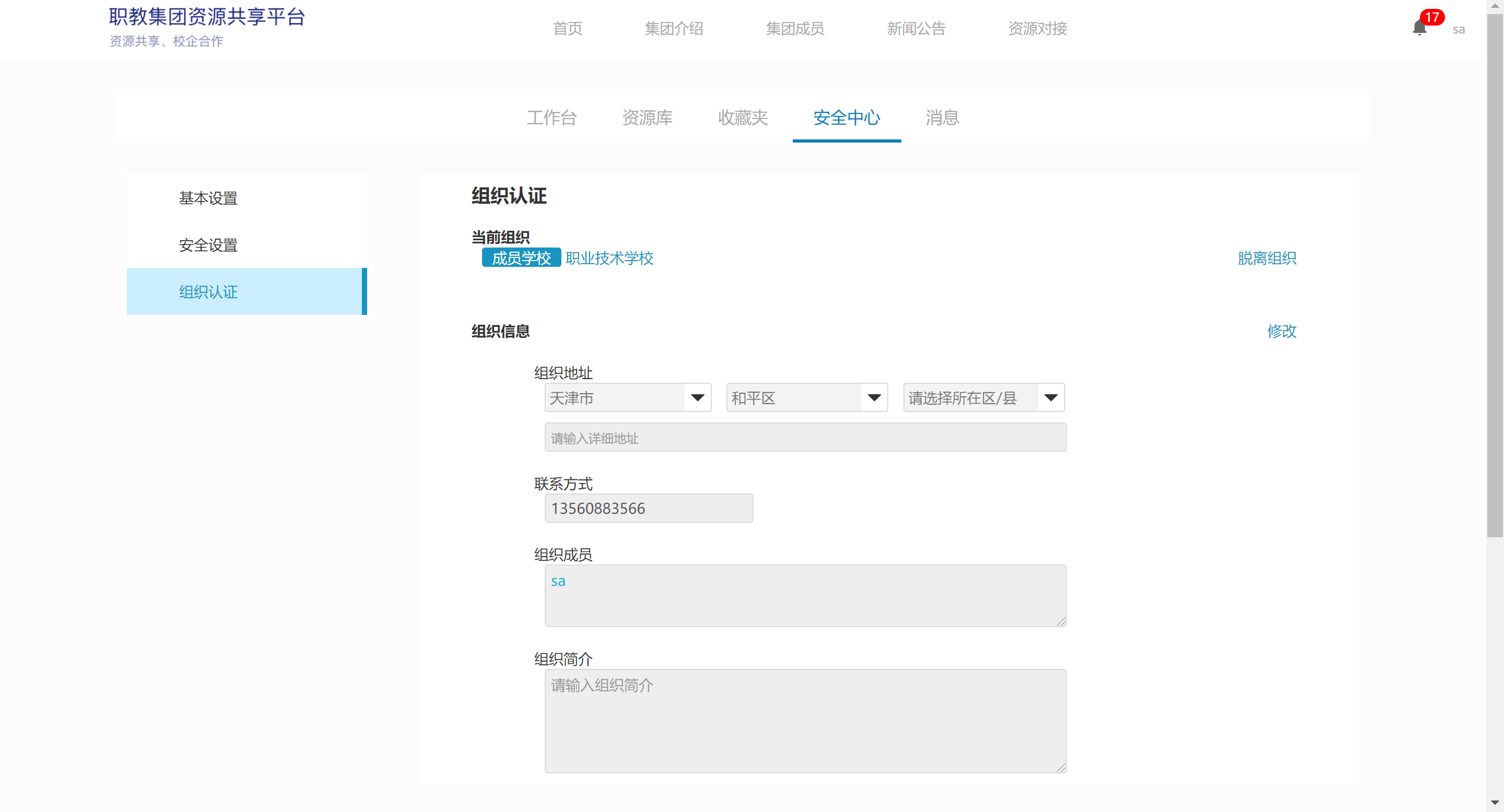Select 安全设置 in the sidebar
The width and height of the screenshot is (1504, 812).
pyautogui.click(x=208, y=245)
